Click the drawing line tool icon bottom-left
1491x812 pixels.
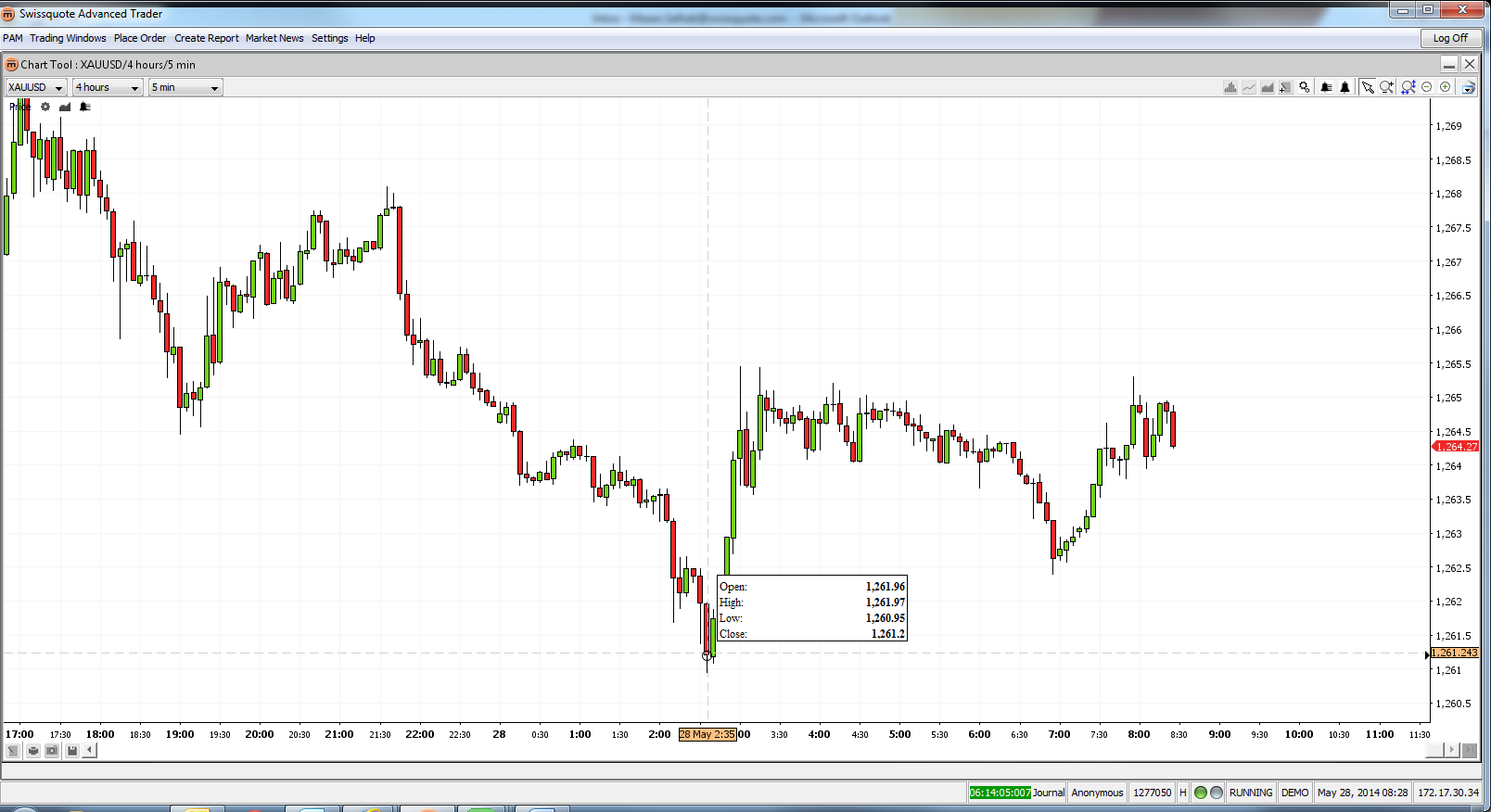click(x=13, y=751)
